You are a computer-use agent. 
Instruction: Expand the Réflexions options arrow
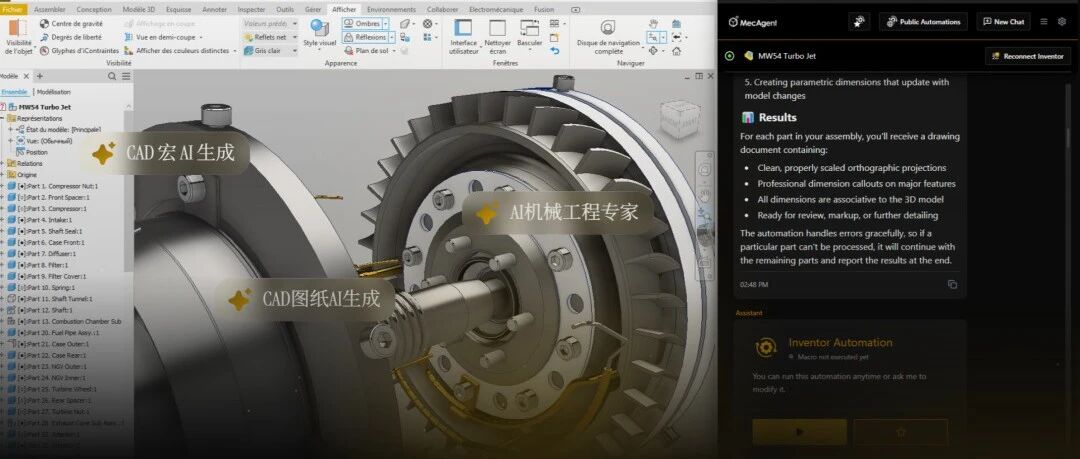[391, 37]
